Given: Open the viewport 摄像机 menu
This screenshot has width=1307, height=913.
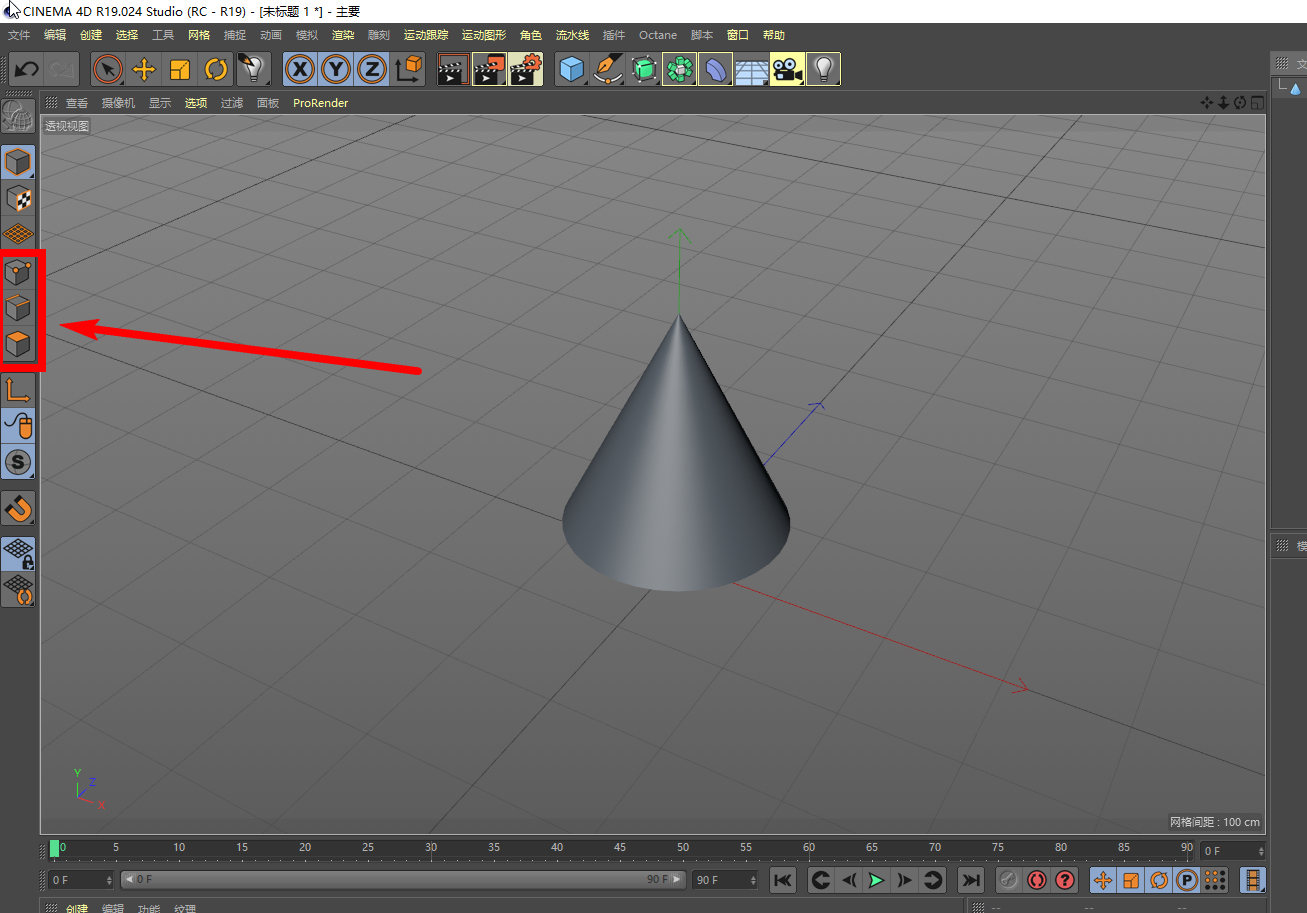Looking at the screenshot, I should tap(118, 103).
